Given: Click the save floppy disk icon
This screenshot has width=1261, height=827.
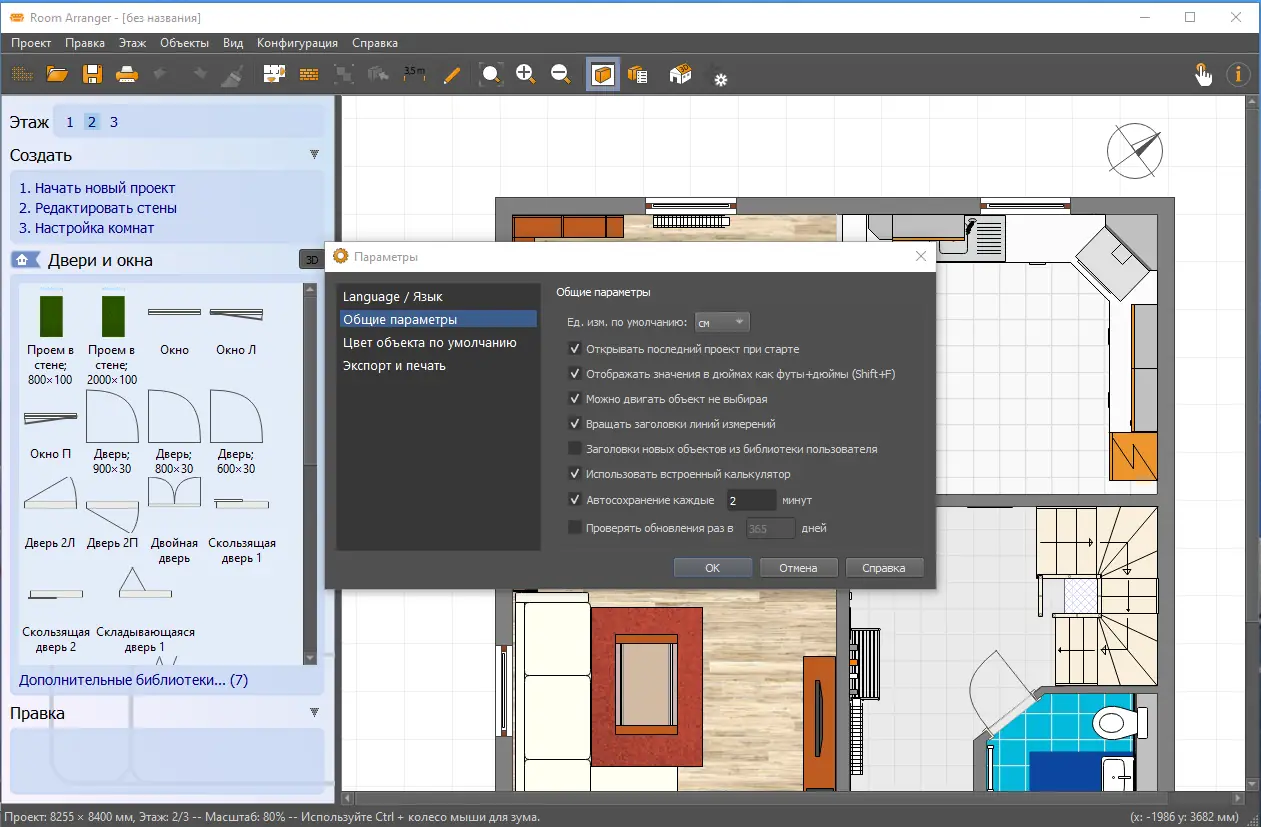Looking at the screenshot, I should (x=92, y=74).
